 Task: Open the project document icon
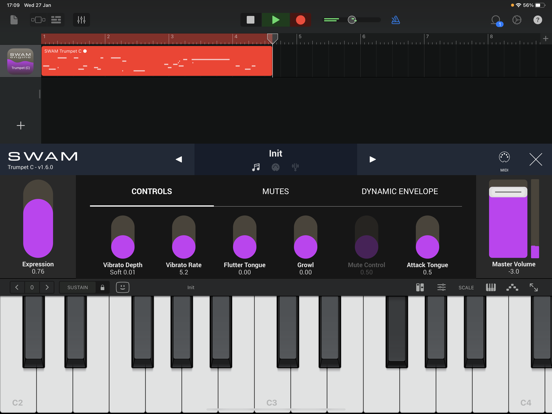(14, 20)
